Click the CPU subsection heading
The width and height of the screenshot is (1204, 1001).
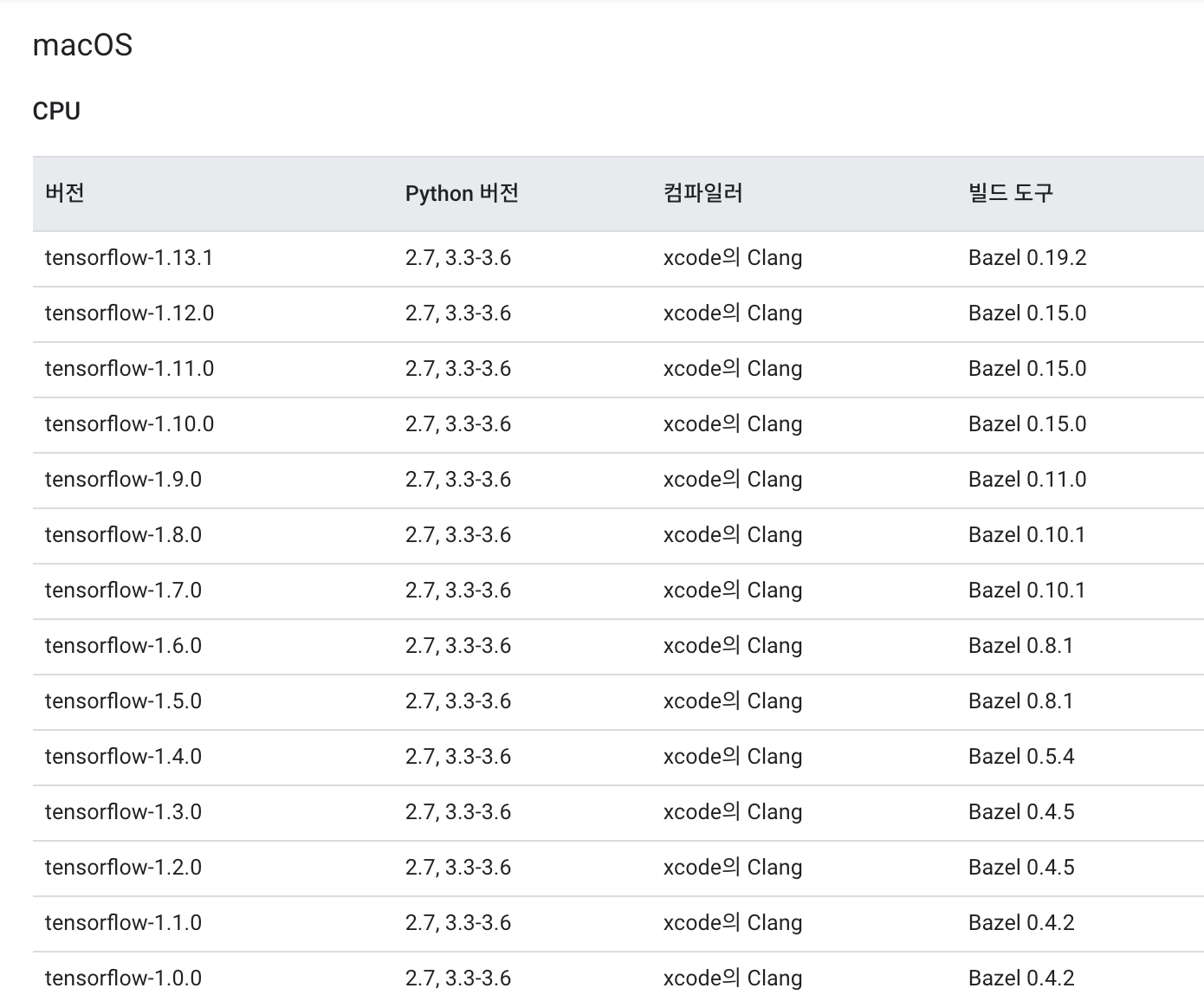click(x=56, y=111)
